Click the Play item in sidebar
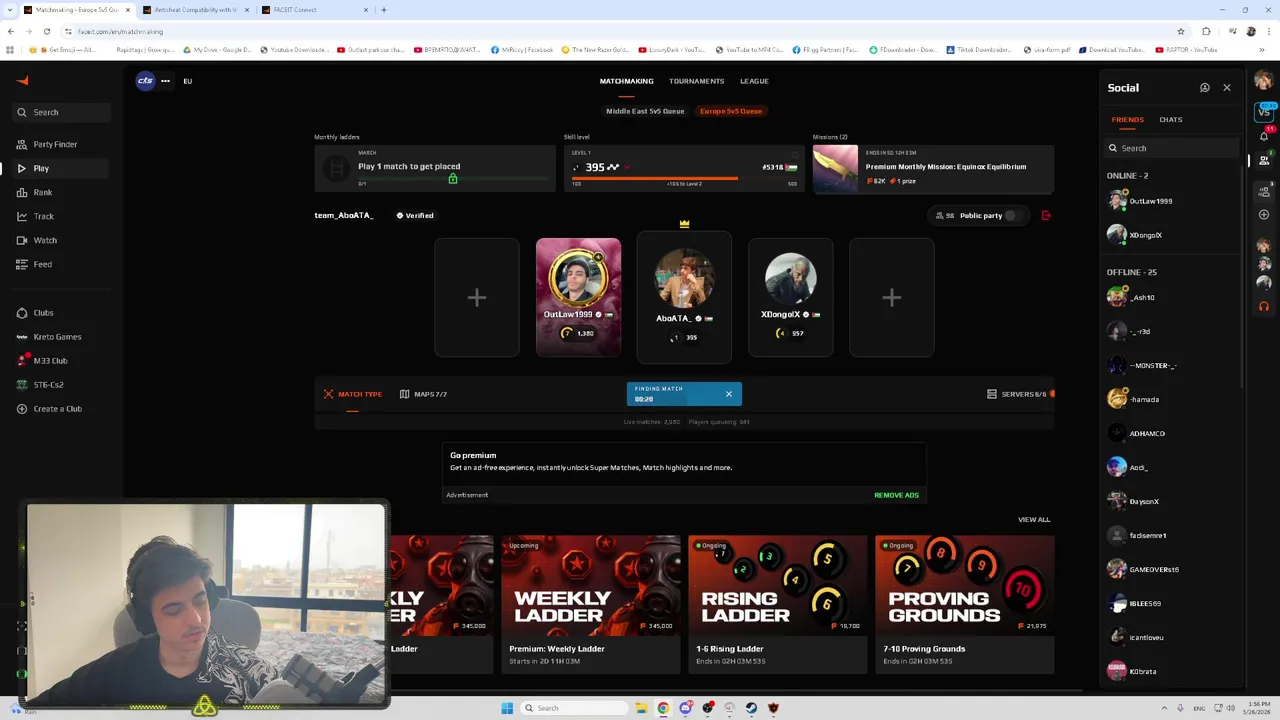Image resolution: width=1280 pixels, height=720 pixels. coord(62,168)
